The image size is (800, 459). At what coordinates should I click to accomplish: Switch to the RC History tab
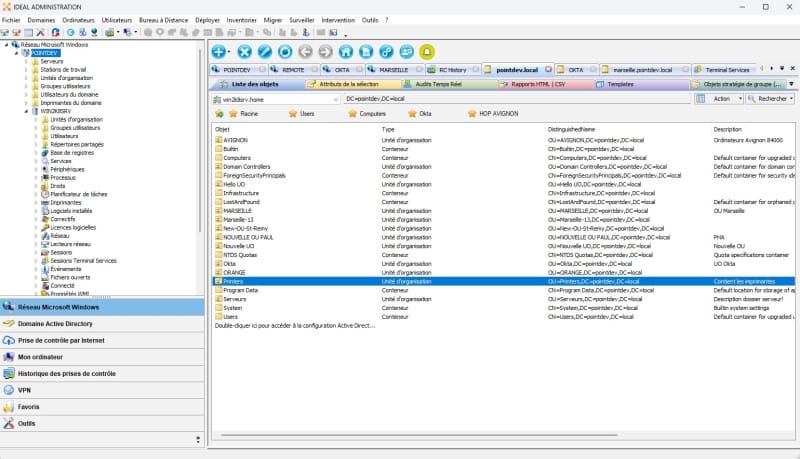[452, 70]
